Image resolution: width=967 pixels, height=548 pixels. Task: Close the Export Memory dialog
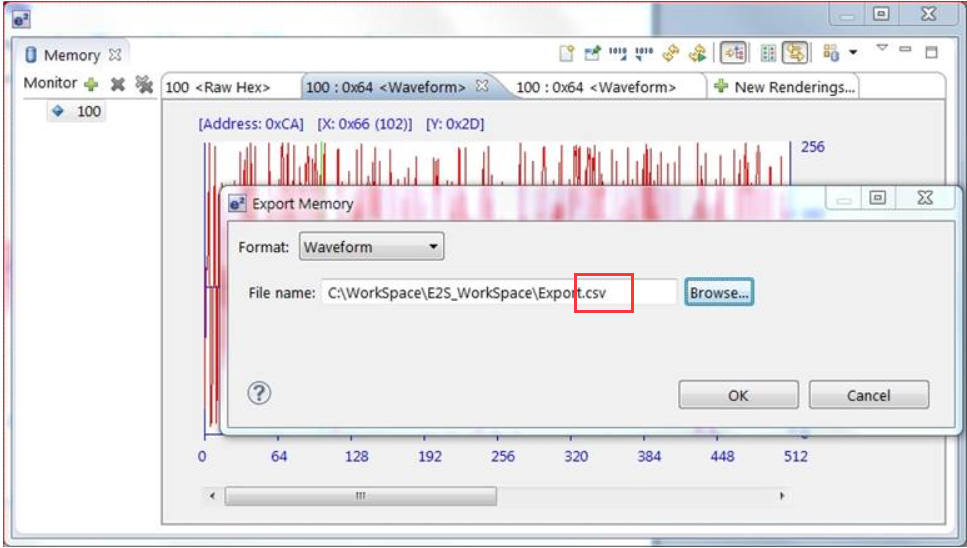[925, 197]
